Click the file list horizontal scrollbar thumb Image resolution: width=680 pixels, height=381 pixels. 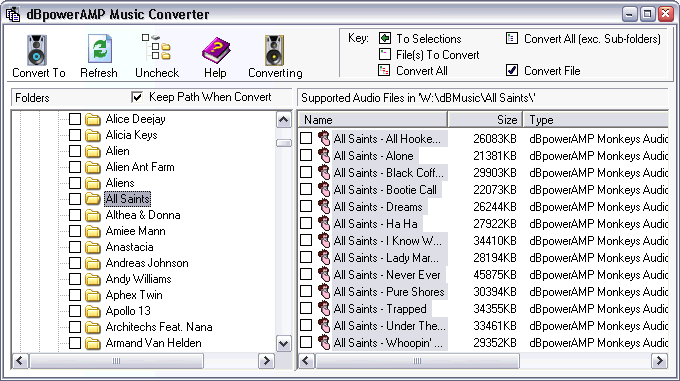417,361
